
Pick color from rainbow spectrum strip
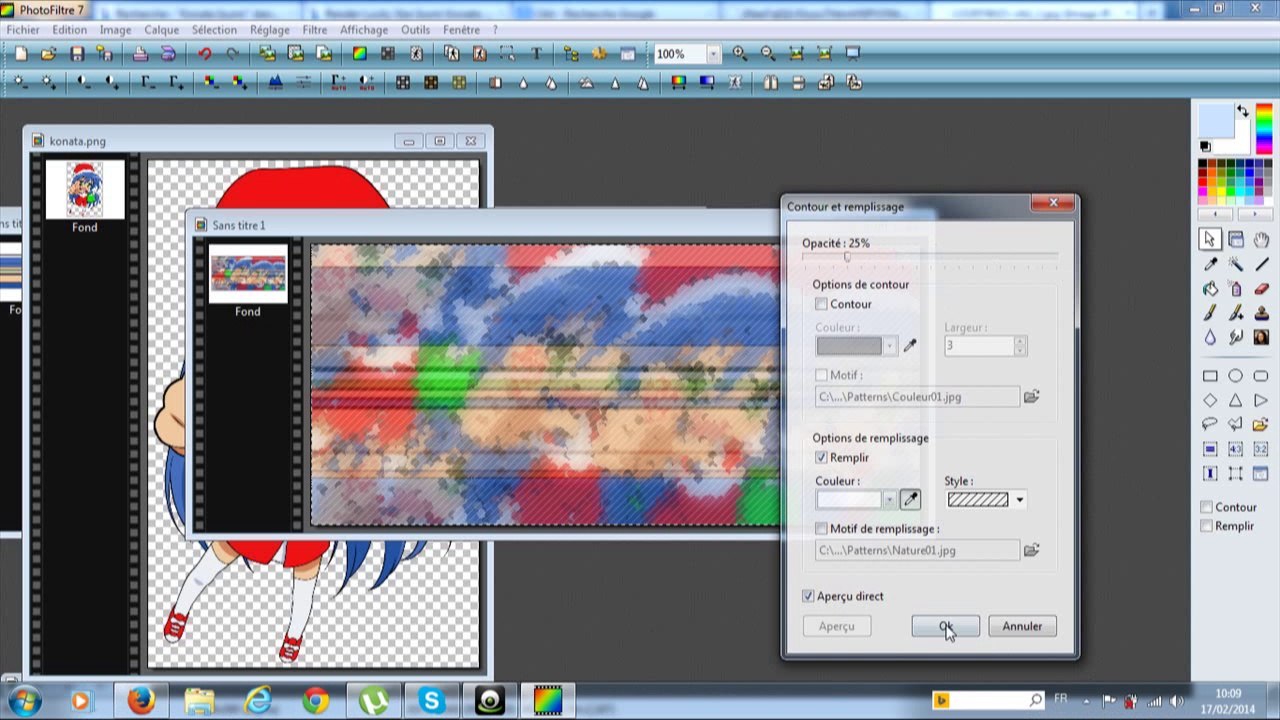coord(1265,129)
